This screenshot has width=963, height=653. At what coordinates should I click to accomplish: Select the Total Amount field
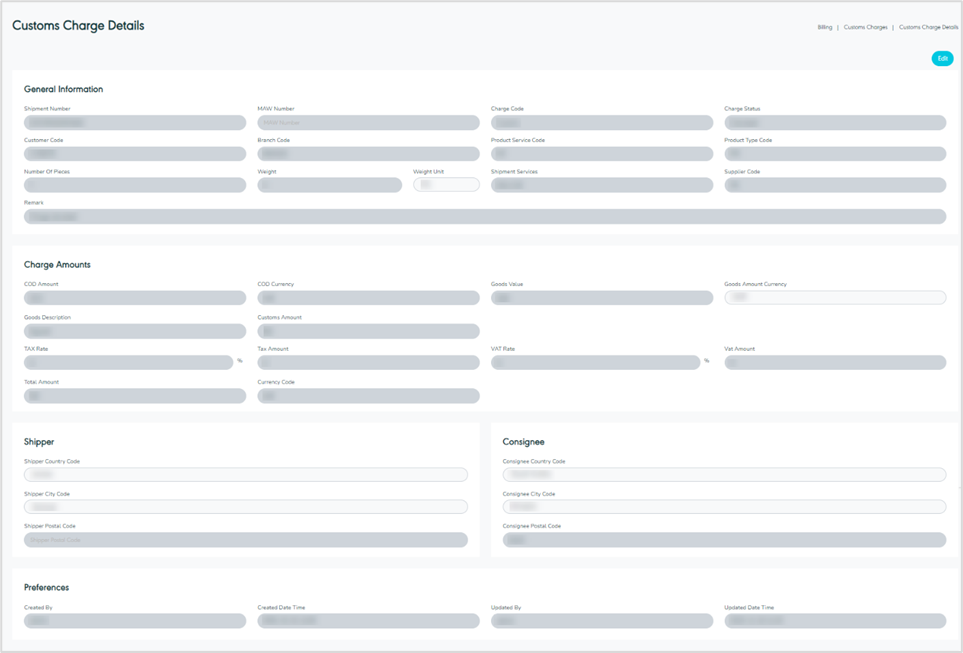[x=135, y=396]
